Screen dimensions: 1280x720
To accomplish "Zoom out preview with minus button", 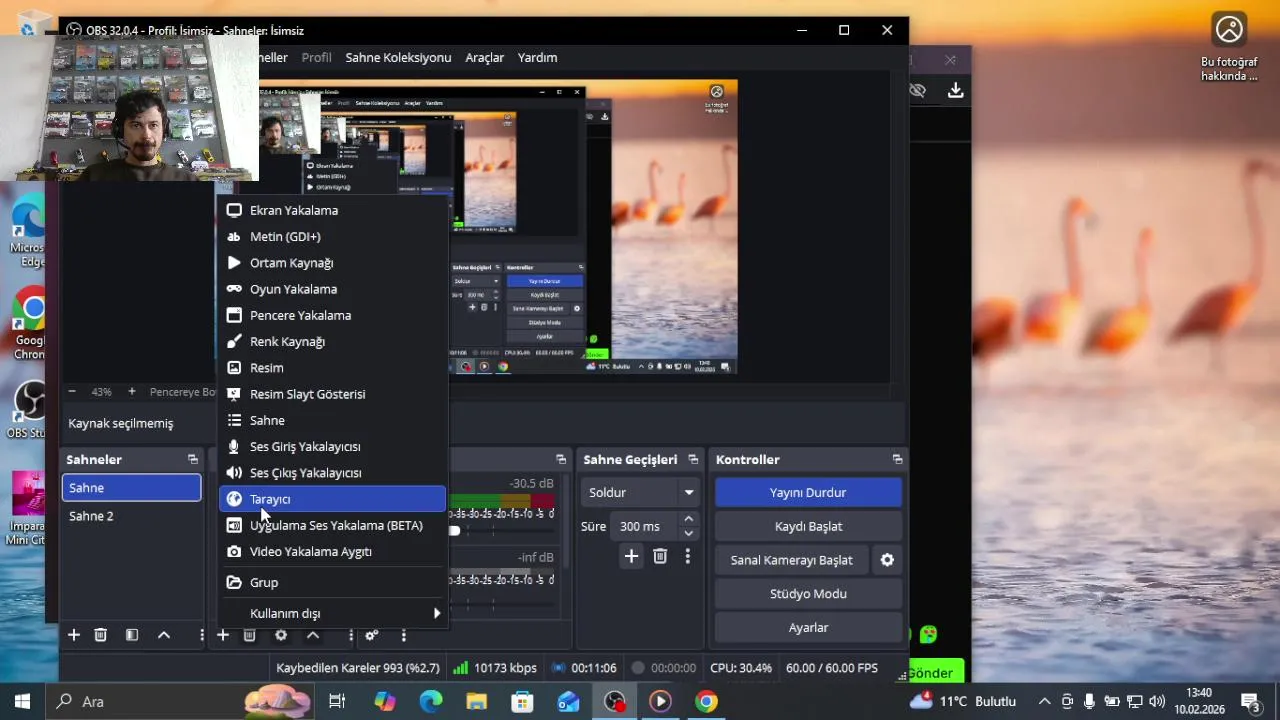I will pyautogui.click(x=72, y=392).
